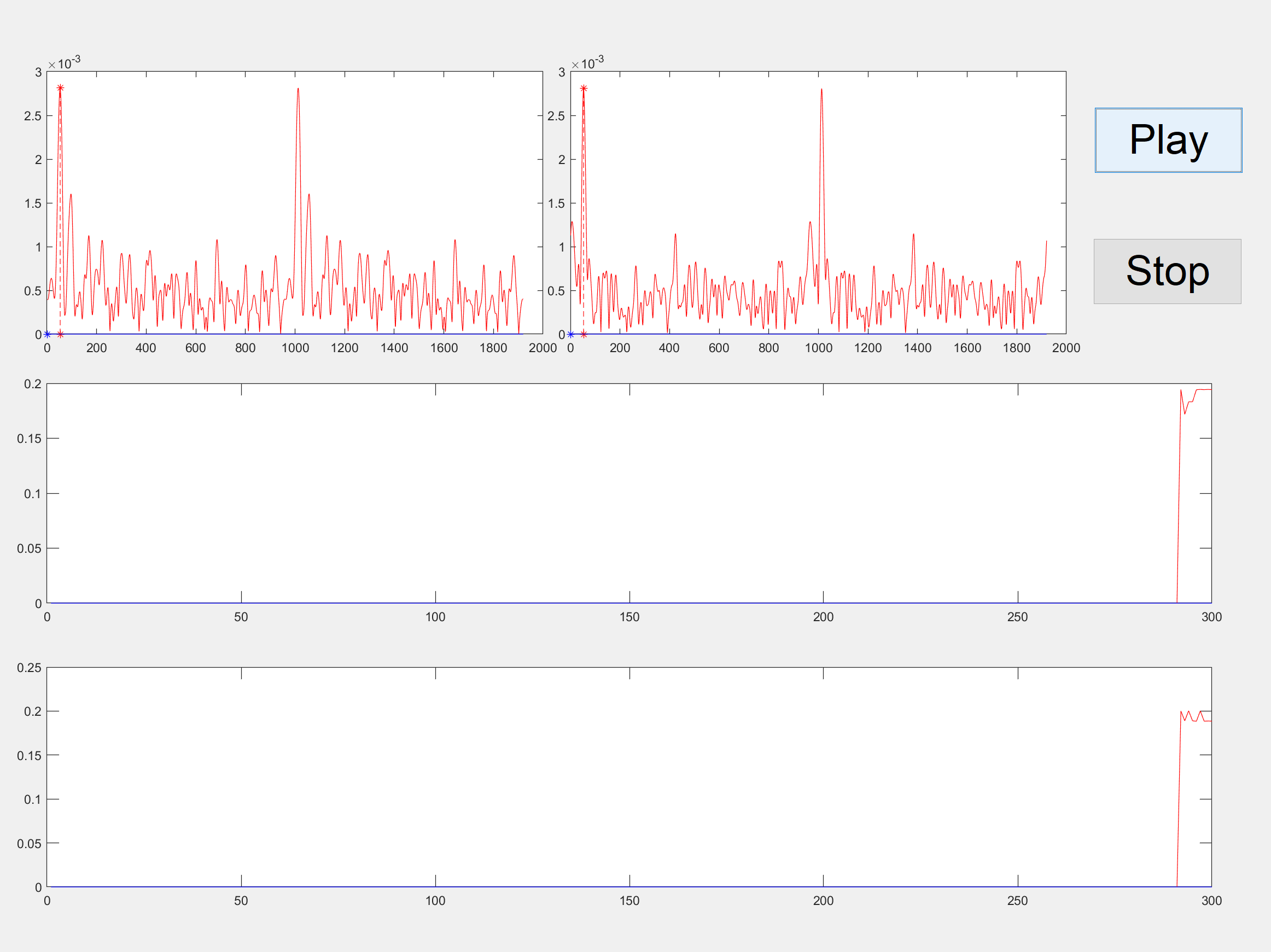Viewport: 1271px width, 952px height.
Task: Click the second-highest peak beside left plot's first spike
Action: pyautogui.click(x=71, y=195)
